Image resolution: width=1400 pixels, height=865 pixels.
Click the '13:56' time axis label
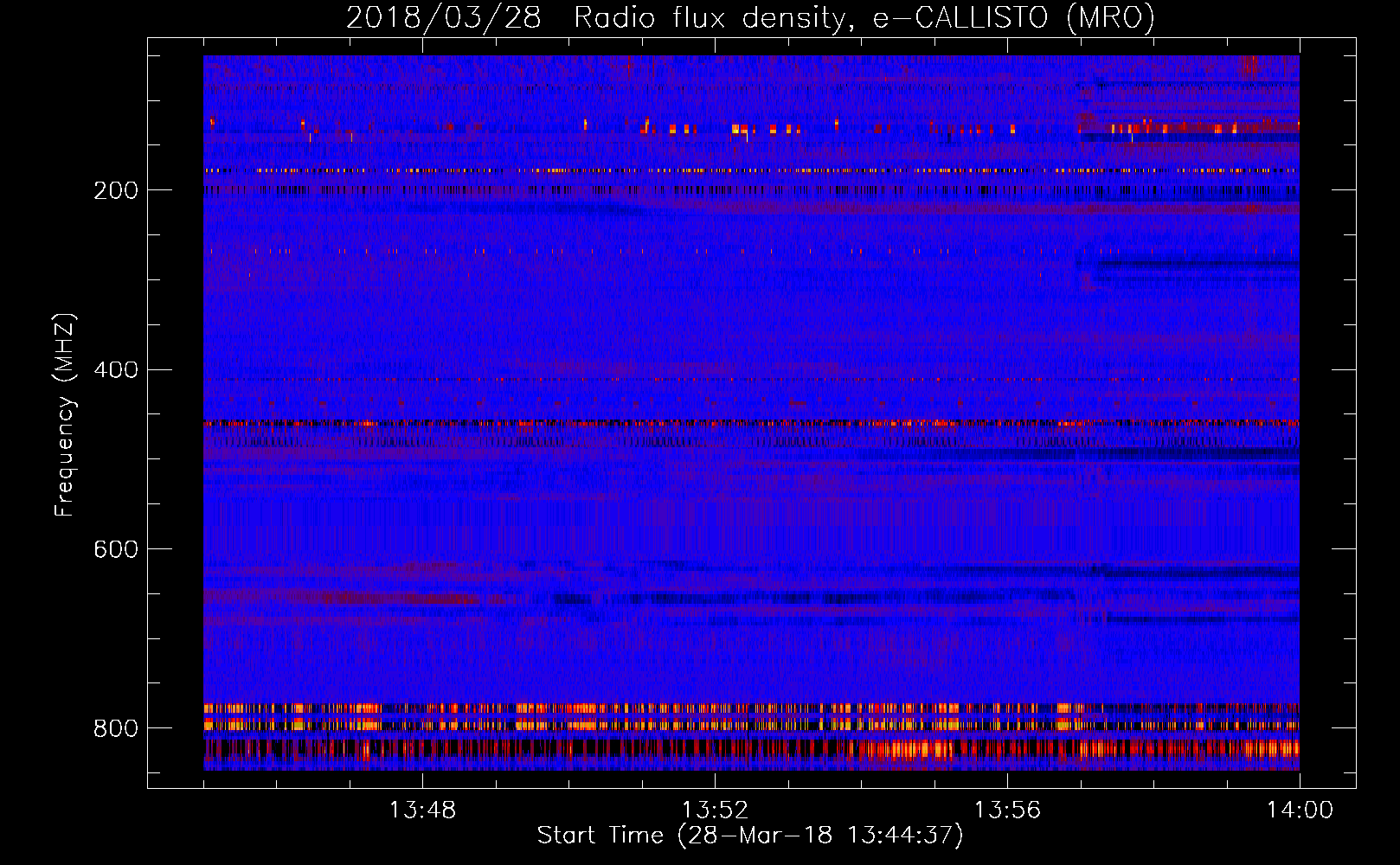1007,811
